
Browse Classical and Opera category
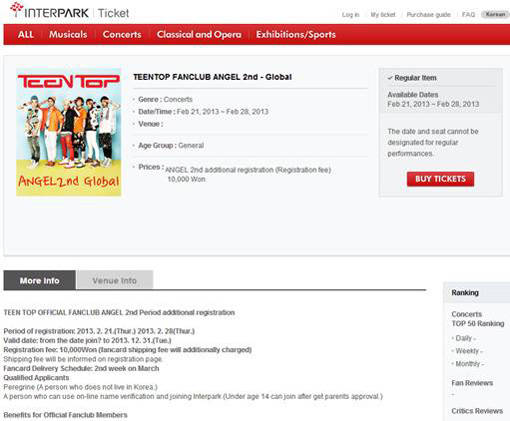(199, 34)
